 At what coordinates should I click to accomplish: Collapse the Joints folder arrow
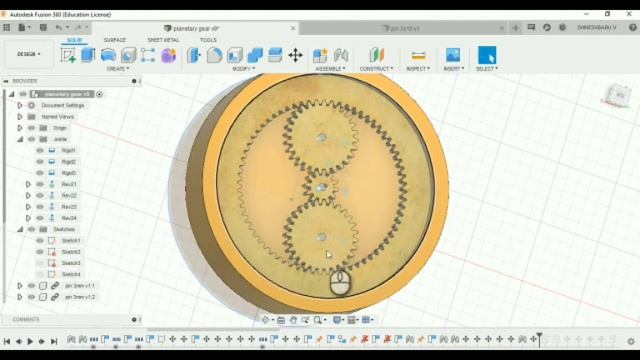[20, 139]
